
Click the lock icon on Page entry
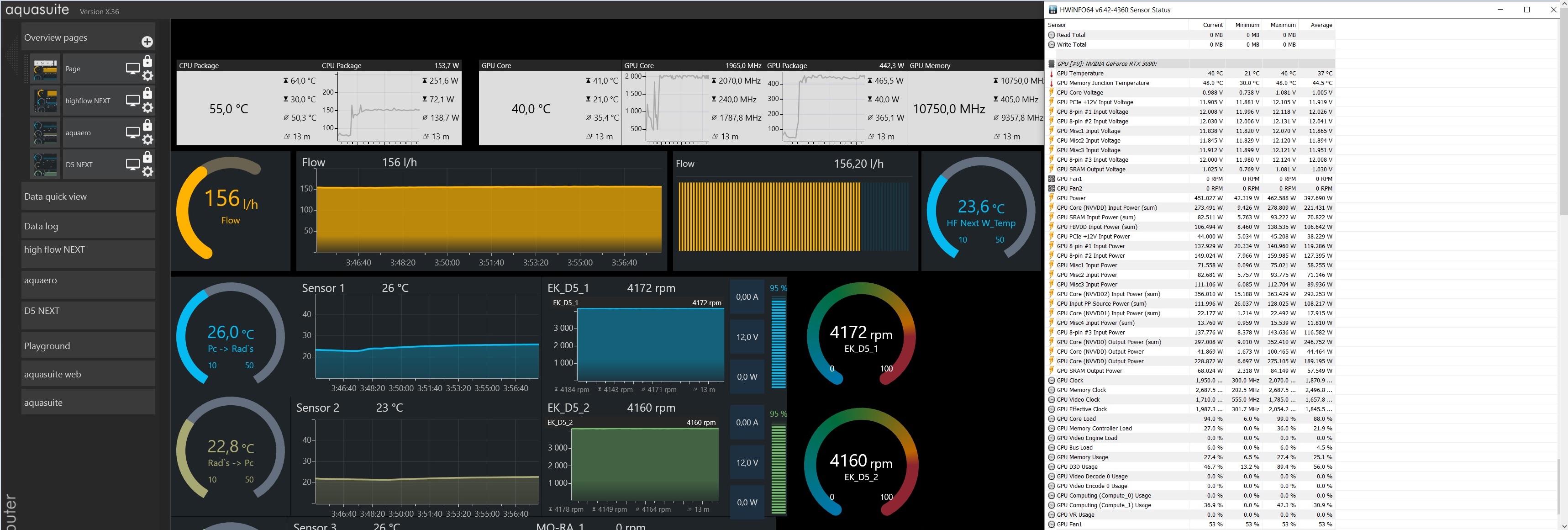click(x=147, y=61)
